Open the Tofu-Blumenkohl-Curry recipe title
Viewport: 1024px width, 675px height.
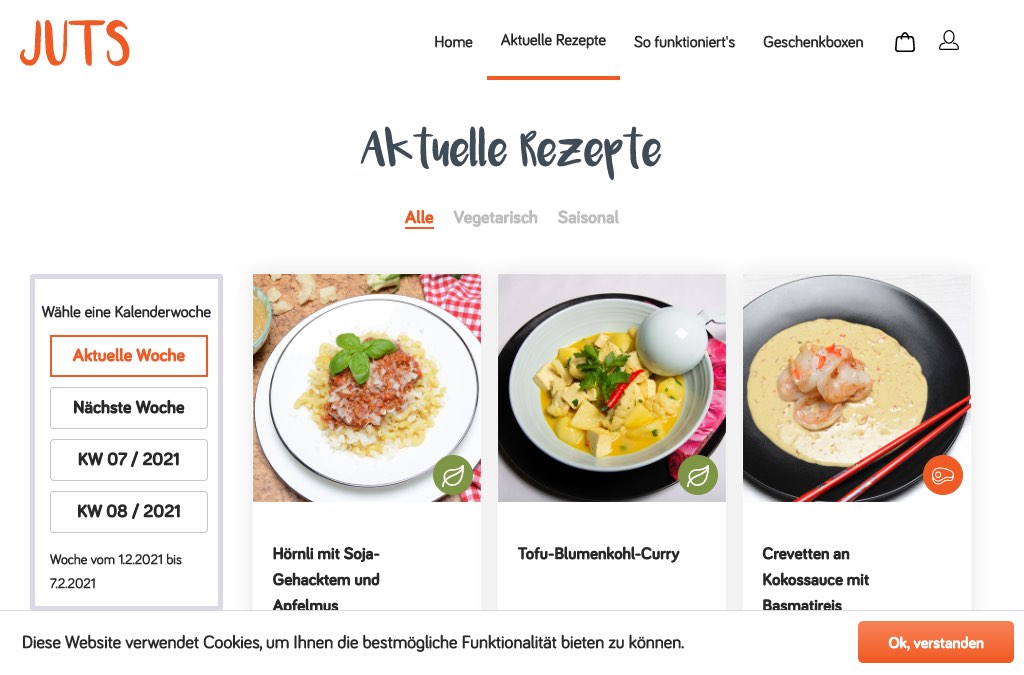[x=598, y=554]
